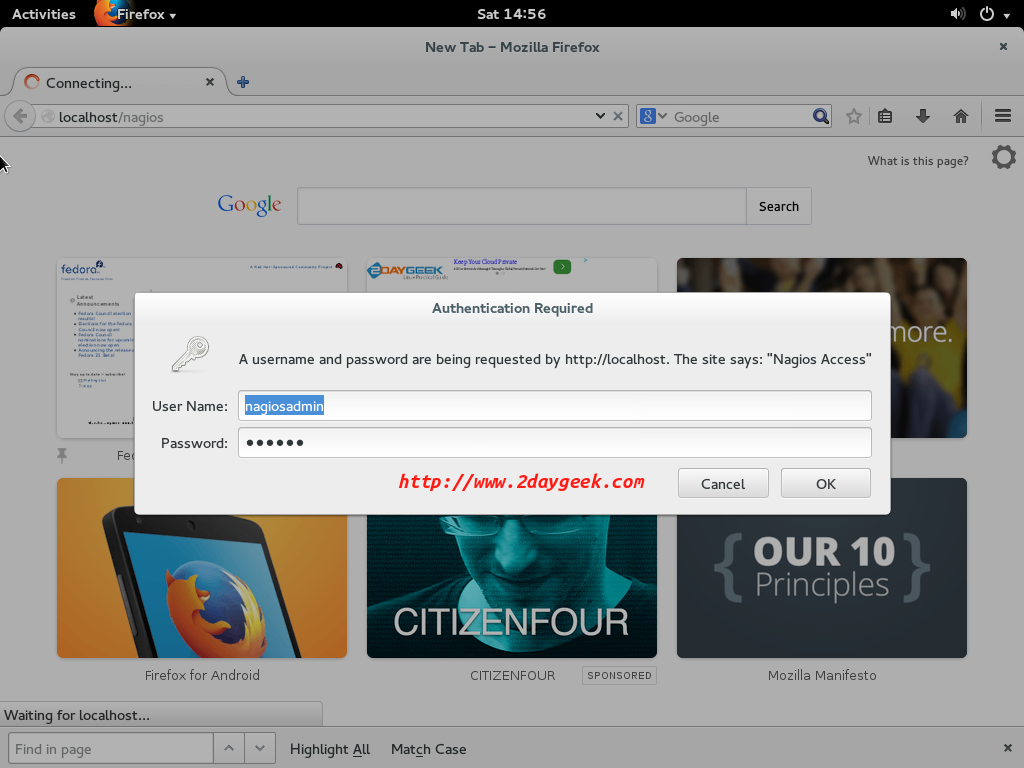Click the Password field

554,443
